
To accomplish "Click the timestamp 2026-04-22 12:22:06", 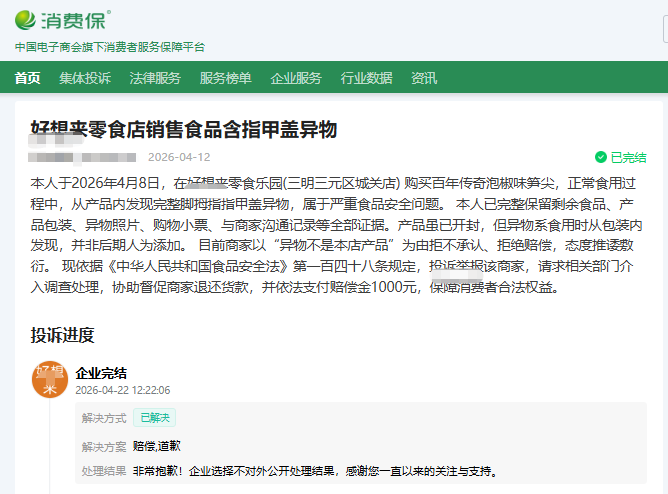I will click(x=123, y=390).
